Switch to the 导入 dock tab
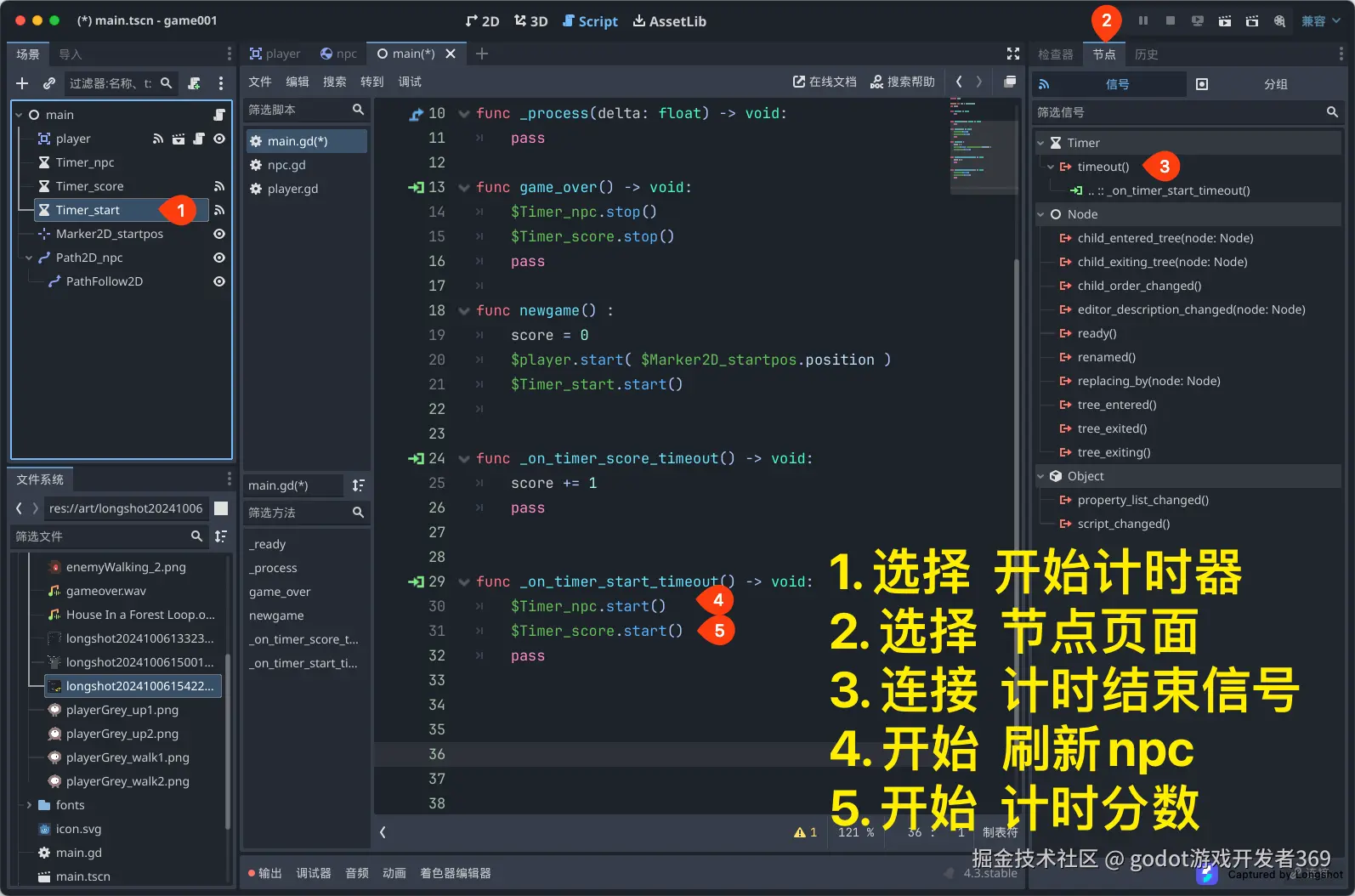 coord(71,54)
